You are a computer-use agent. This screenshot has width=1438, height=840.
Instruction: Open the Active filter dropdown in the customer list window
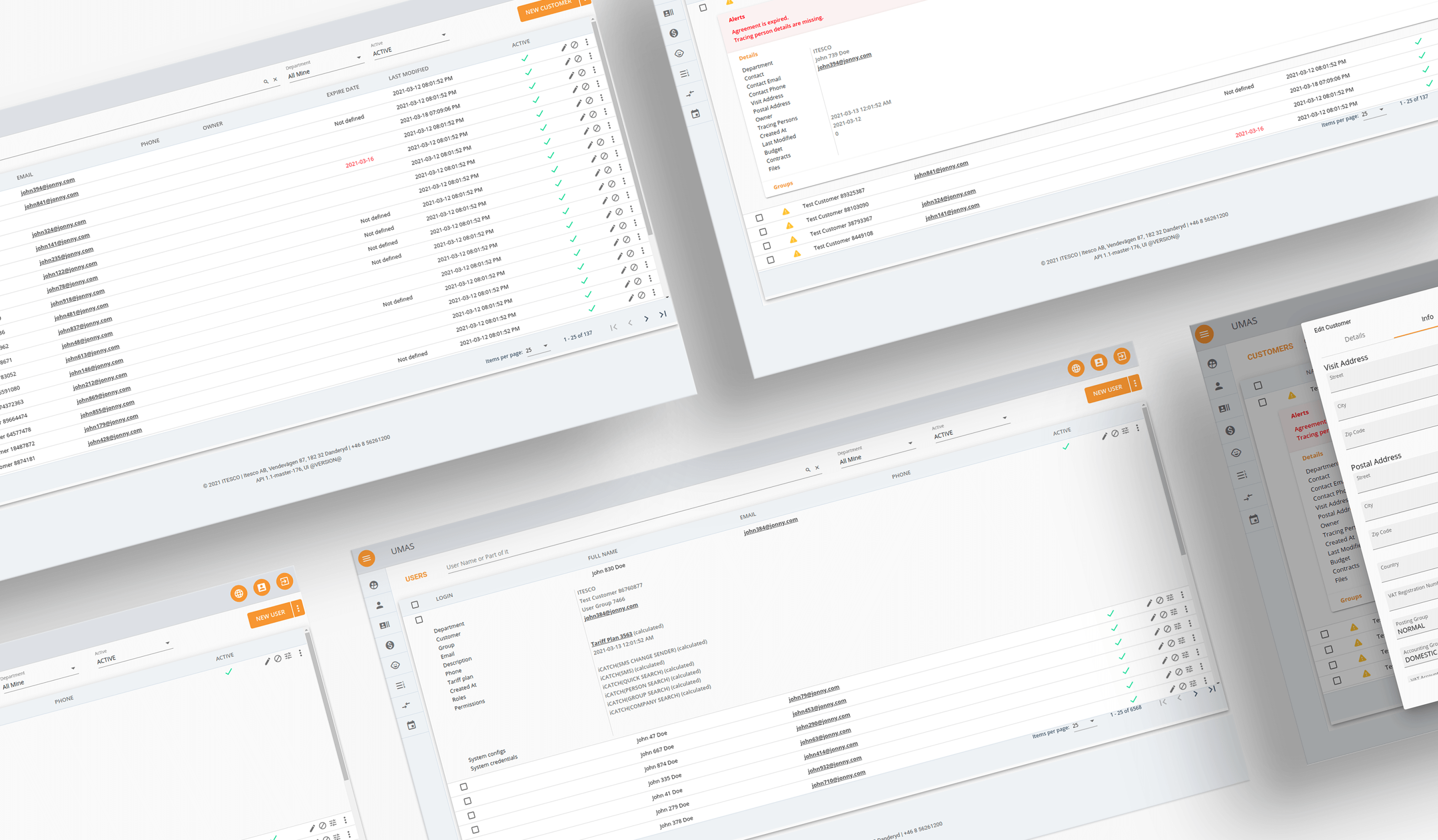(410, 46)
